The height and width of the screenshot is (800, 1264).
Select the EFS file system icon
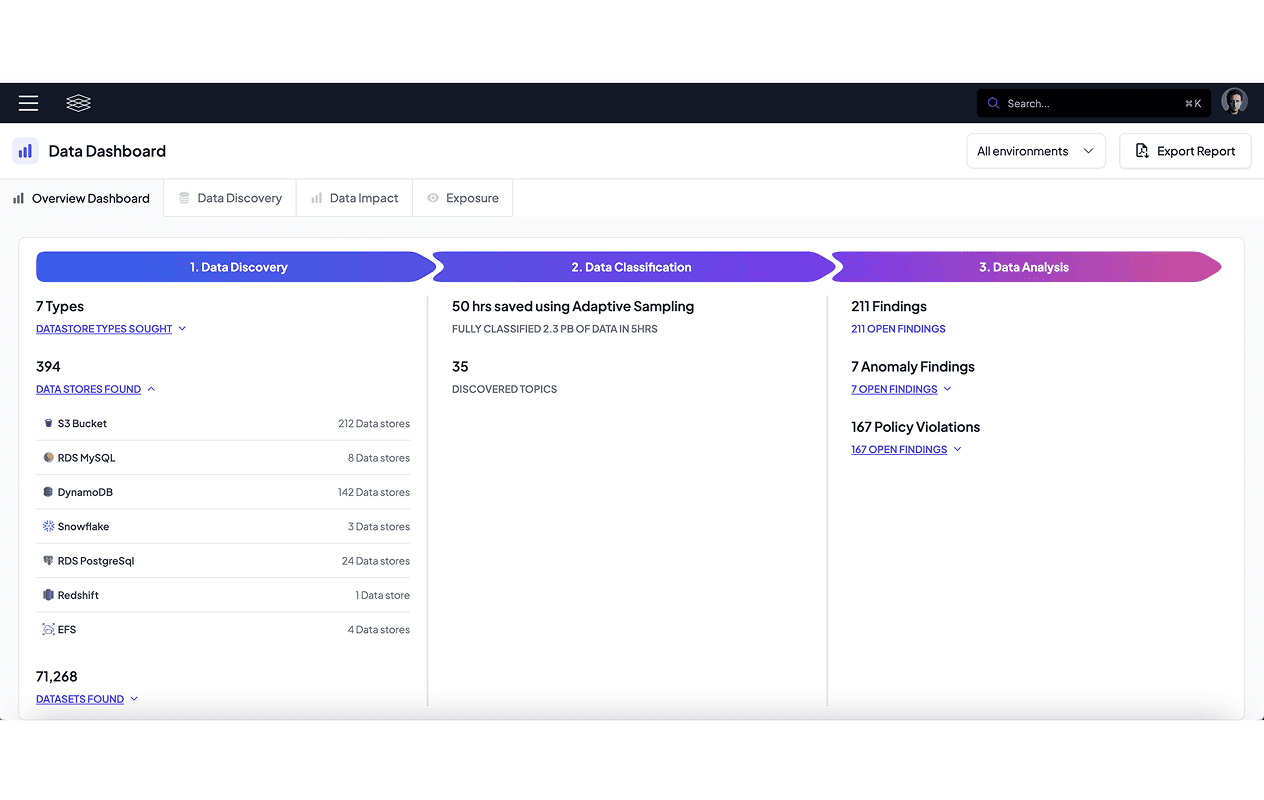[x=47, y=628]
